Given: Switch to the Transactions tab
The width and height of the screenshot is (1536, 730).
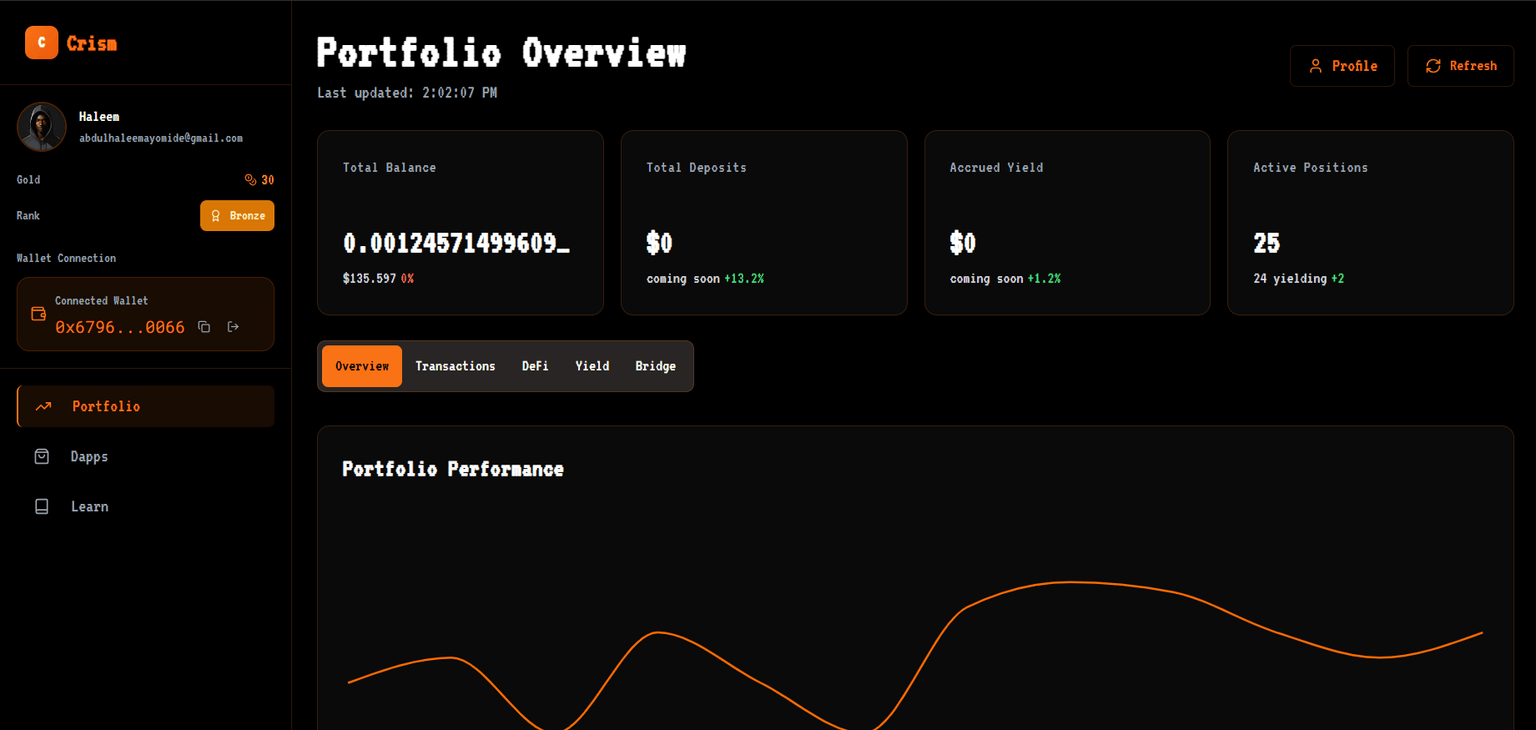Looking at the screenshot, I should pyautogui.click(x=455, y=366).
